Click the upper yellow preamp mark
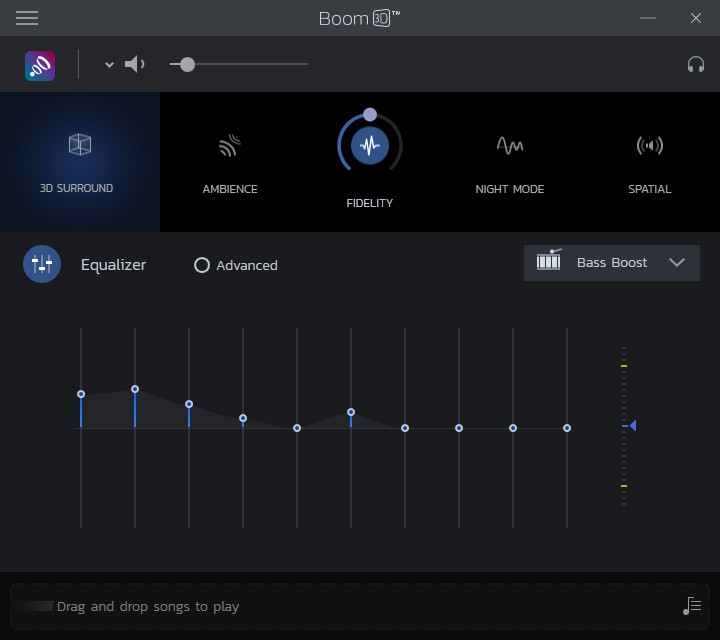The image size is (720, 640). 624,366
